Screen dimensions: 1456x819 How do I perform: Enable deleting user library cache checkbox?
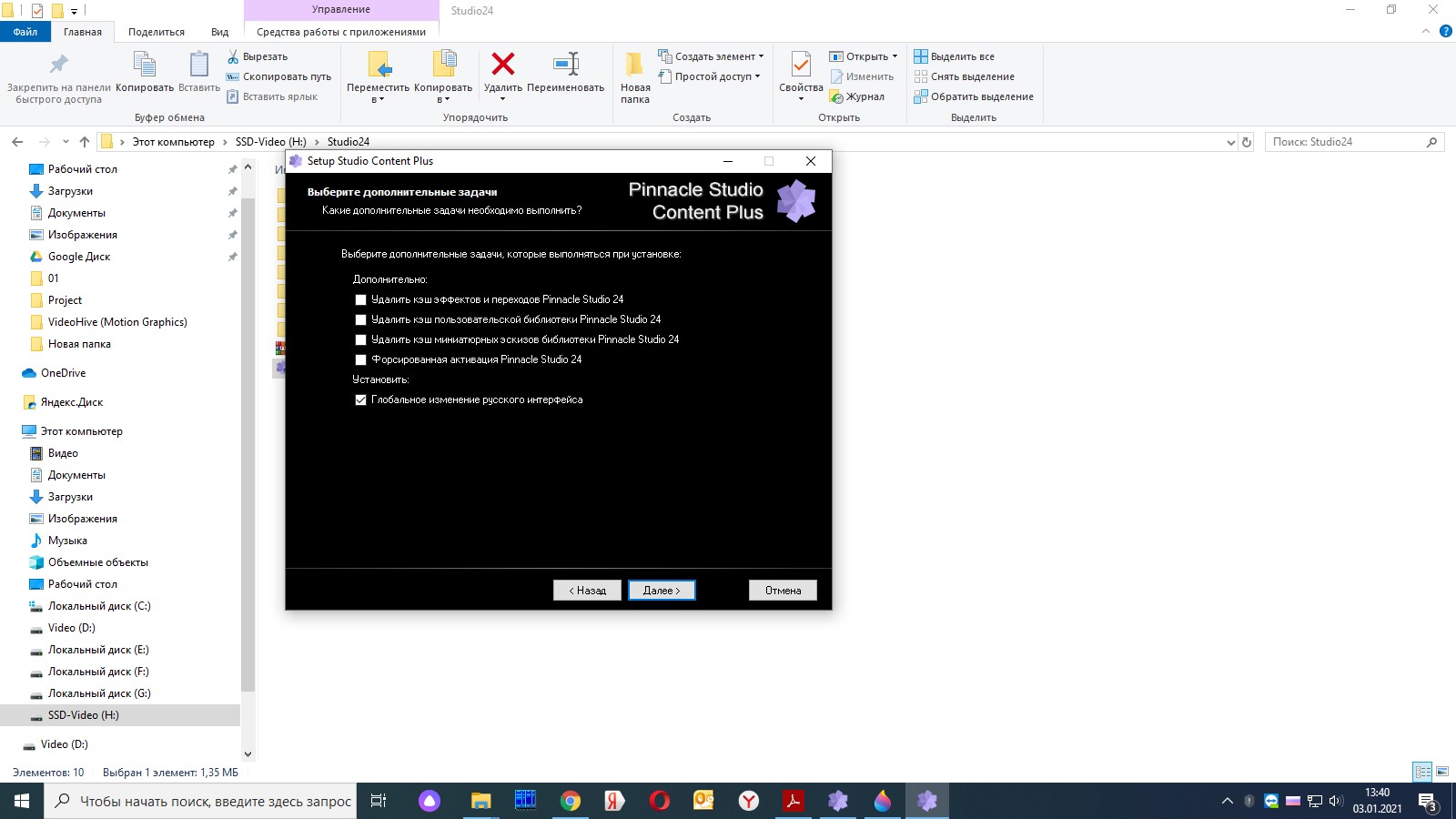click(x=360, y=319)
